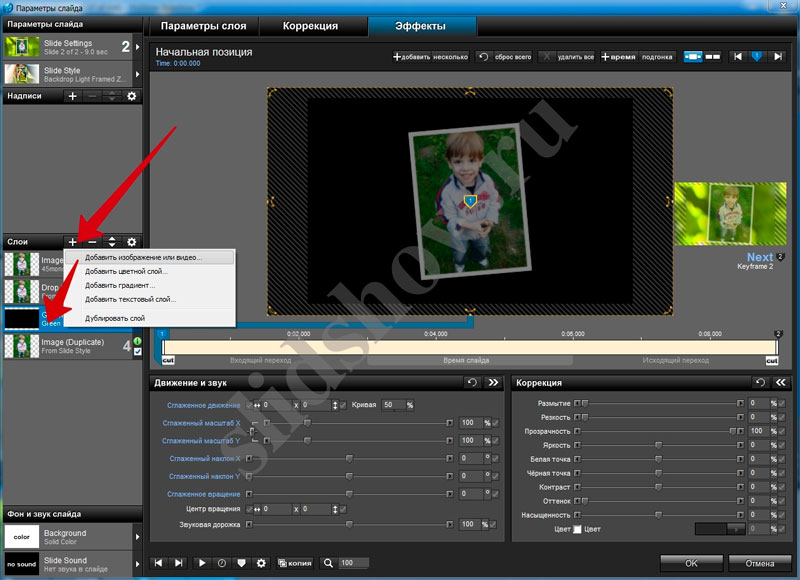
Task: Open bottom bar gear settings
Action: (x=261, y=563)
